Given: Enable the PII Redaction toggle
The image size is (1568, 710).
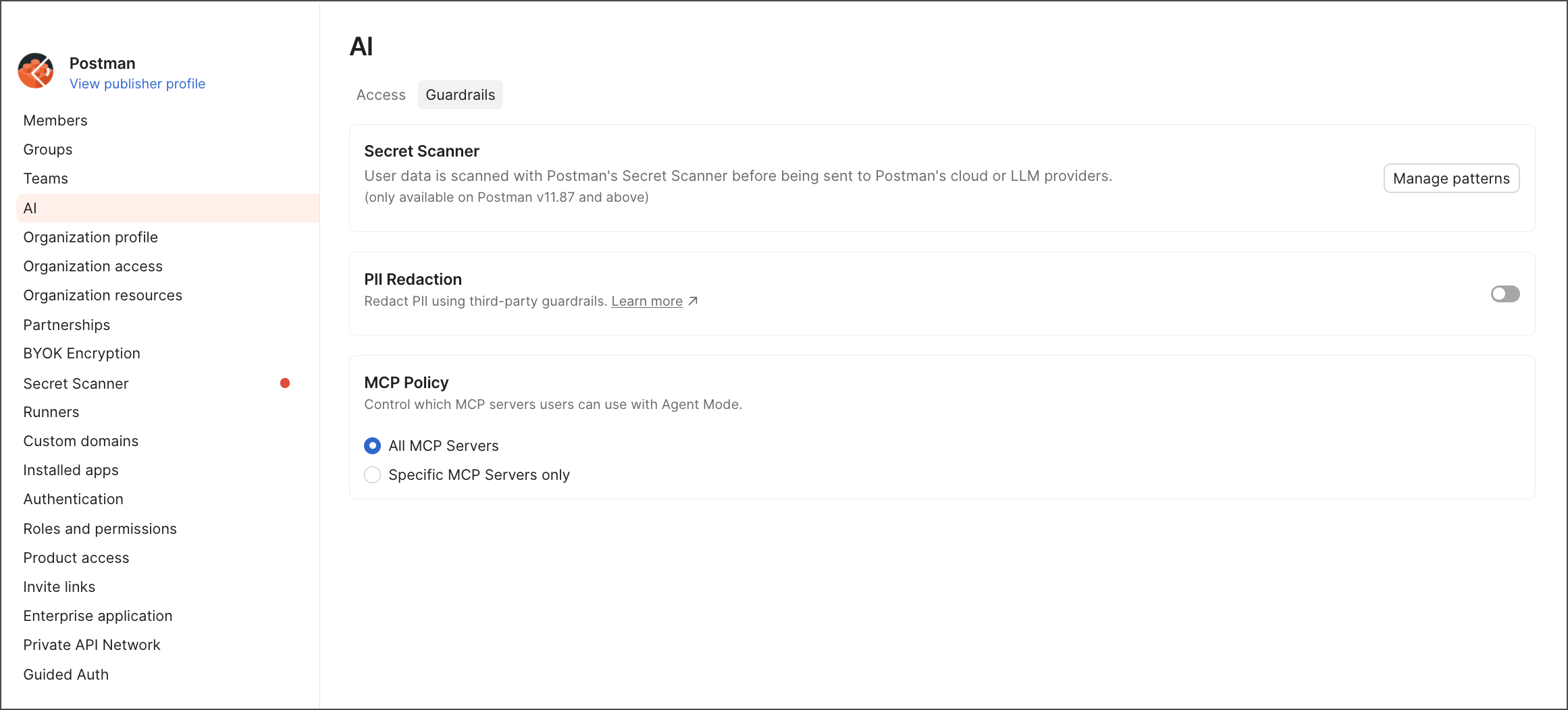Looking at the screenshot, I should [1505, 294].
